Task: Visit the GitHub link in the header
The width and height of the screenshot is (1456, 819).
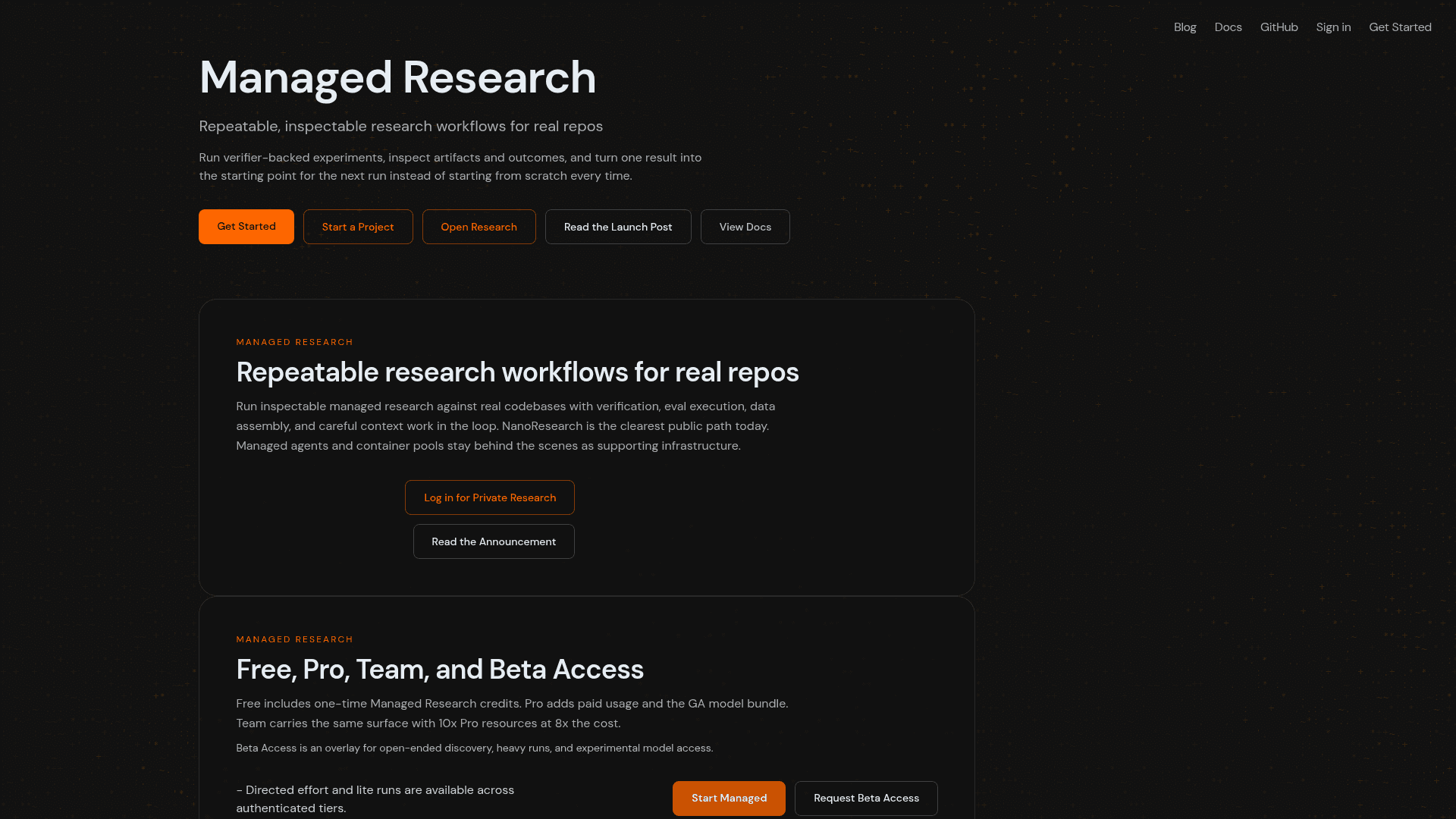Action: coord(1279,27)
